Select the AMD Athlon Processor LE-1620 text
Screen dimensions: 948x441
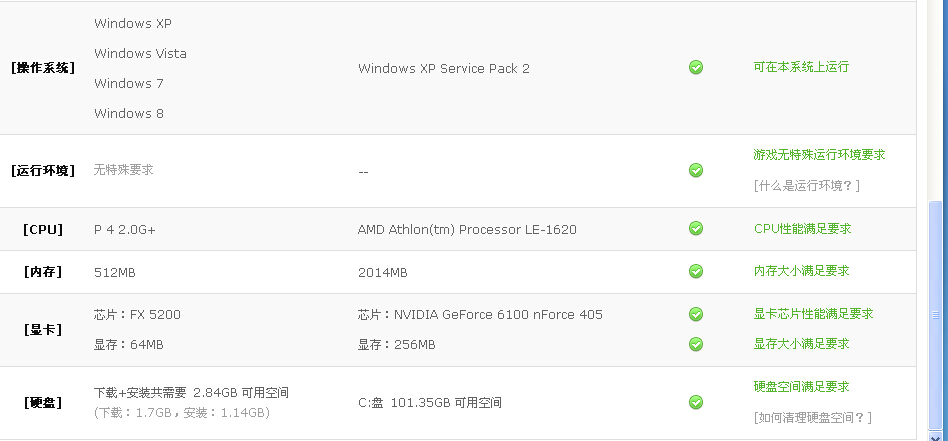467,230
